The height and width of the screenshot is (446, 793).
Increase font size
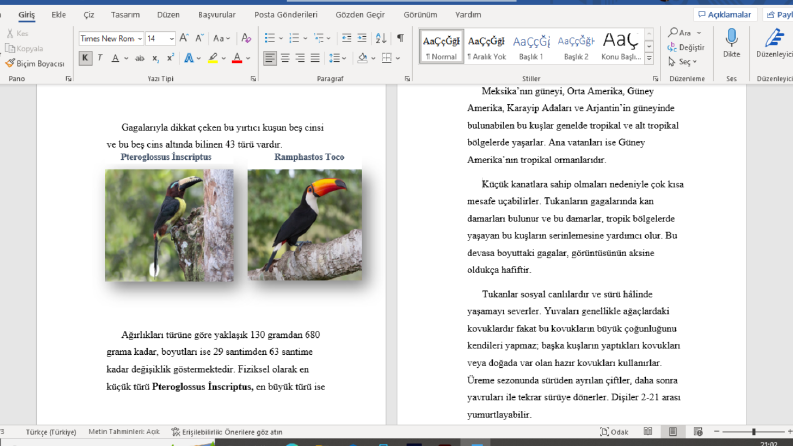click(x=184, y=38)
